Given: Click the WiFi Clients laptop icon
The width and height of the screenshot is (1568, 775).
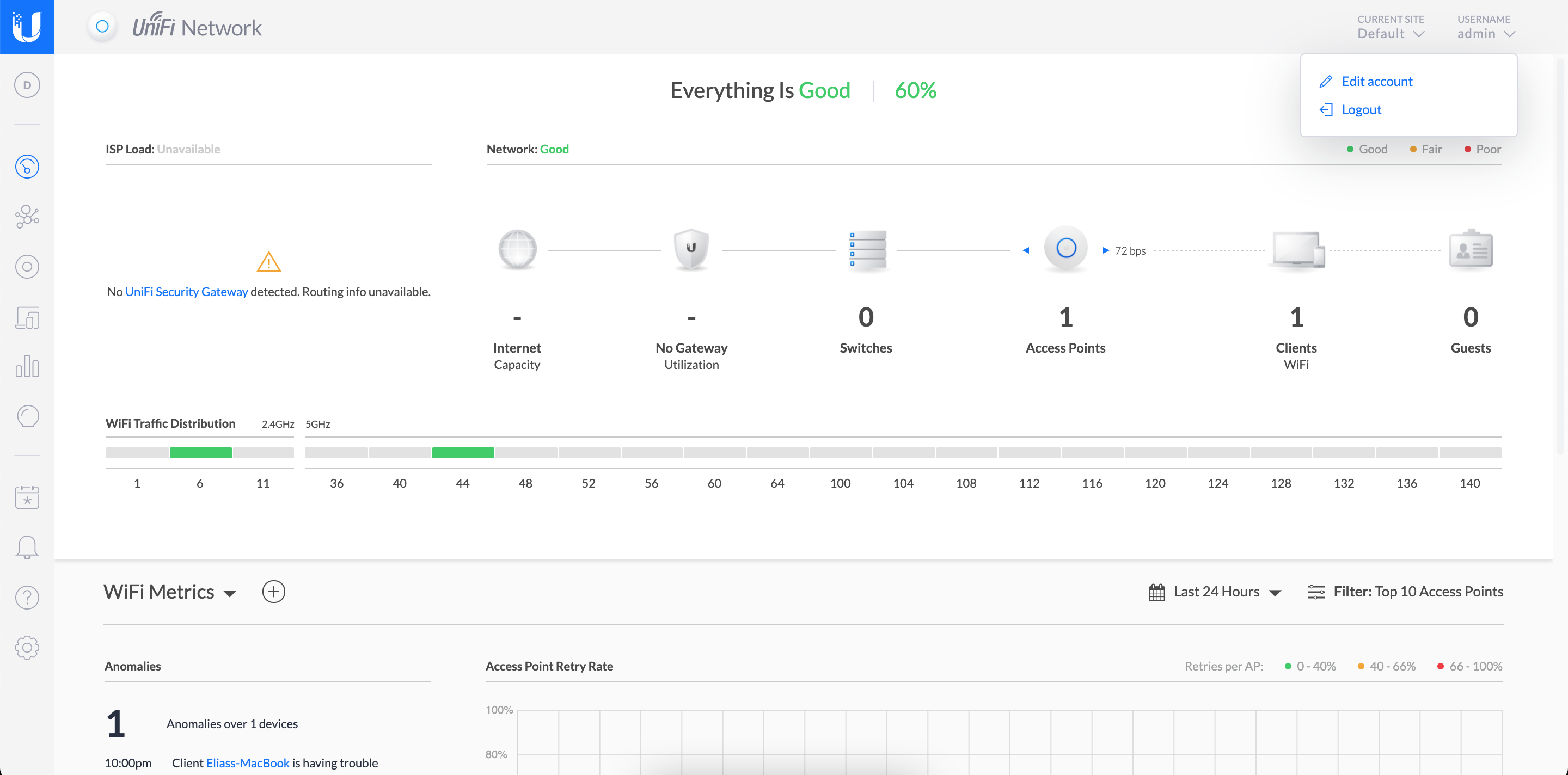Looking at the screenshot, I should pyautogui.click(x=1297, y=249).
